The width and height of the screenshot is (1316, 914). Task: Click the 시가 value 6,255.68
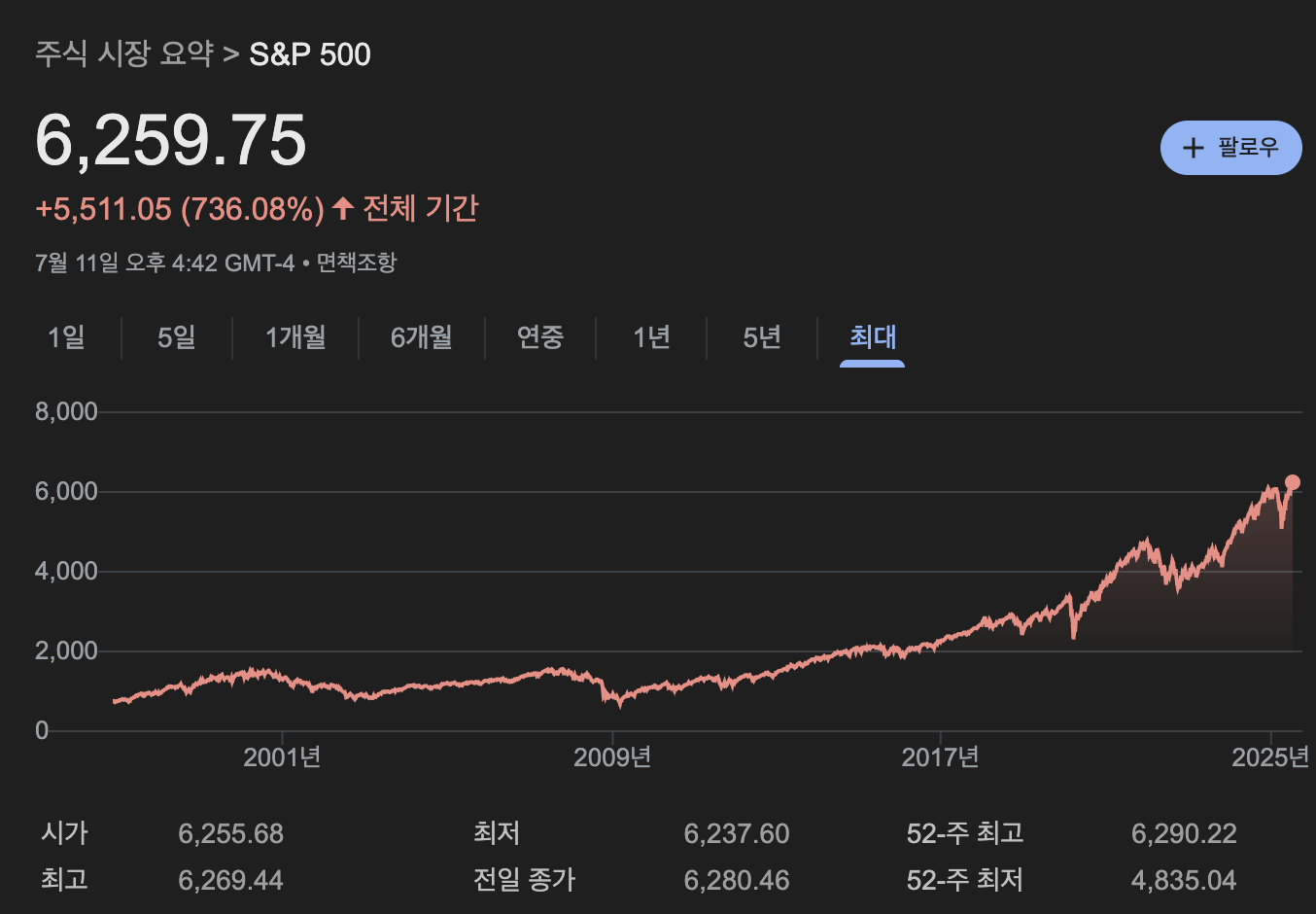(231, 833)
